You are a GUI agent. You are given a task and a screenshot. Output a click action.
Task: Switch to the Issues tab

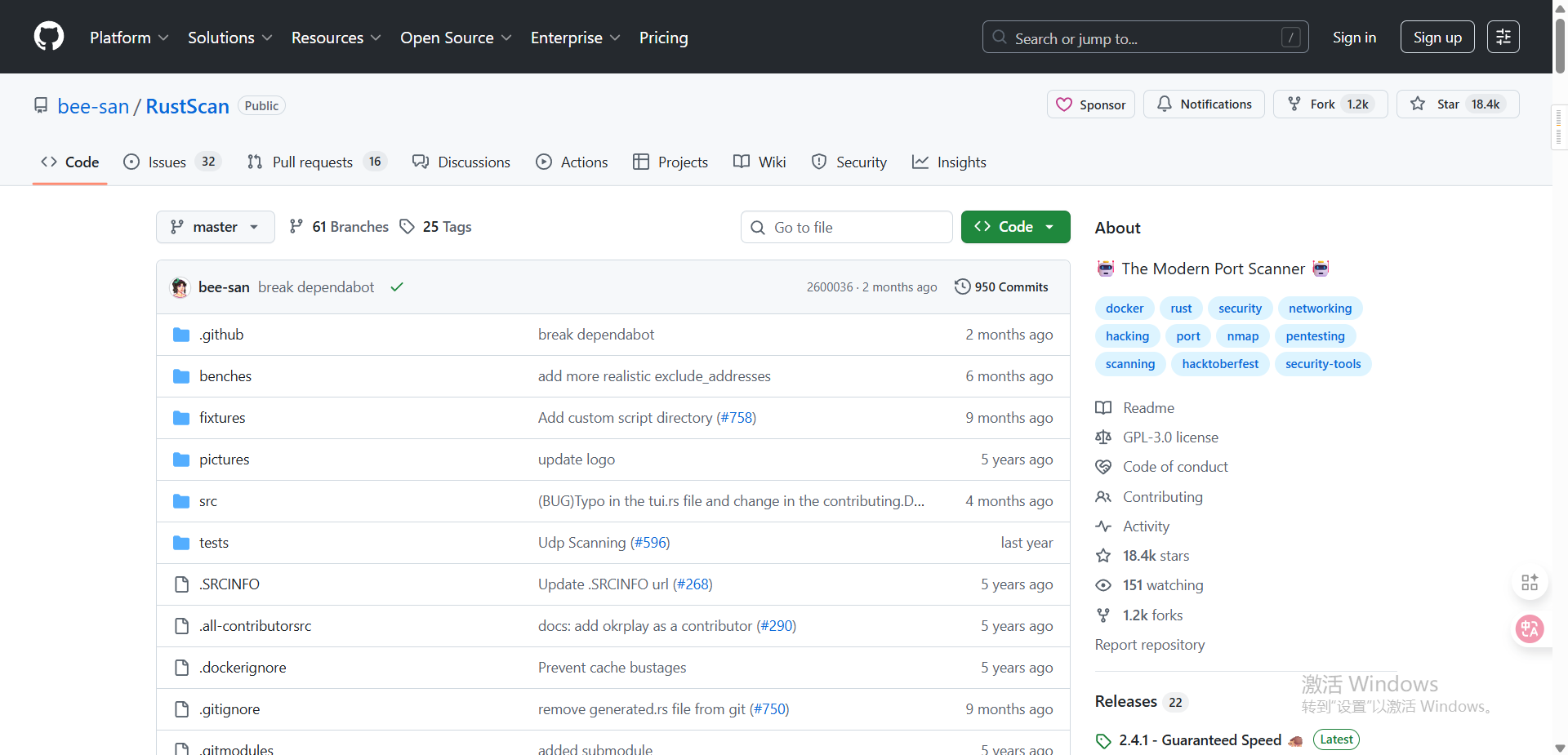pos(171,162)
